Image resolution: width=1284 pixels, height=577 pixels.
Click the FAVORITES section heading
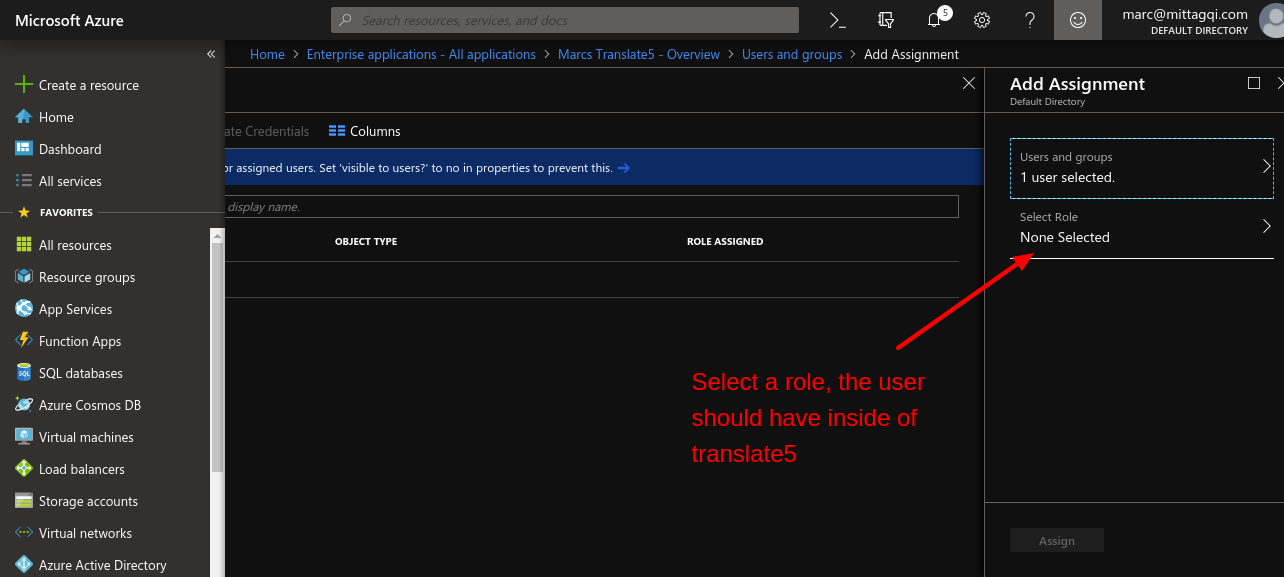pos(66,212)
